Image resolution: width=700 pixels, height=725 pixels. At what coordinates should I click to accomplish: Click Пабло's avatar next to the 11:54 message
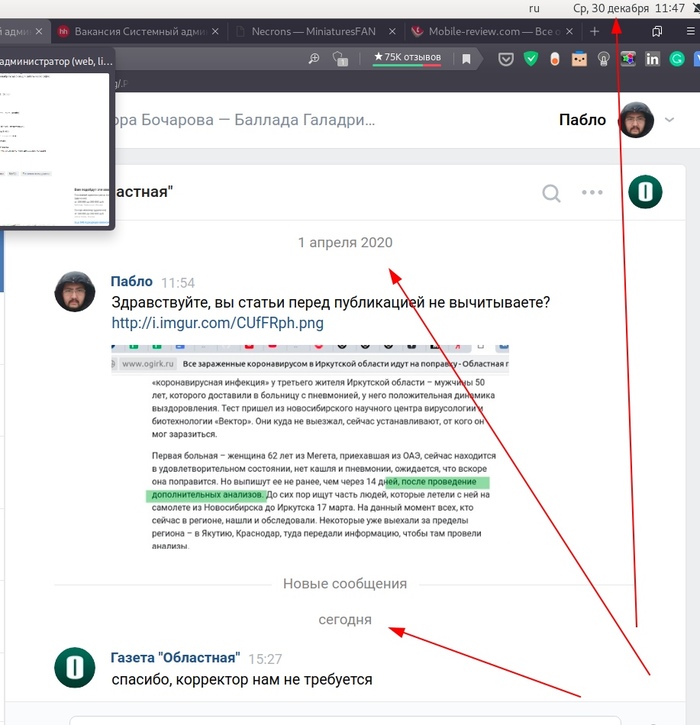tap(75, 291)
